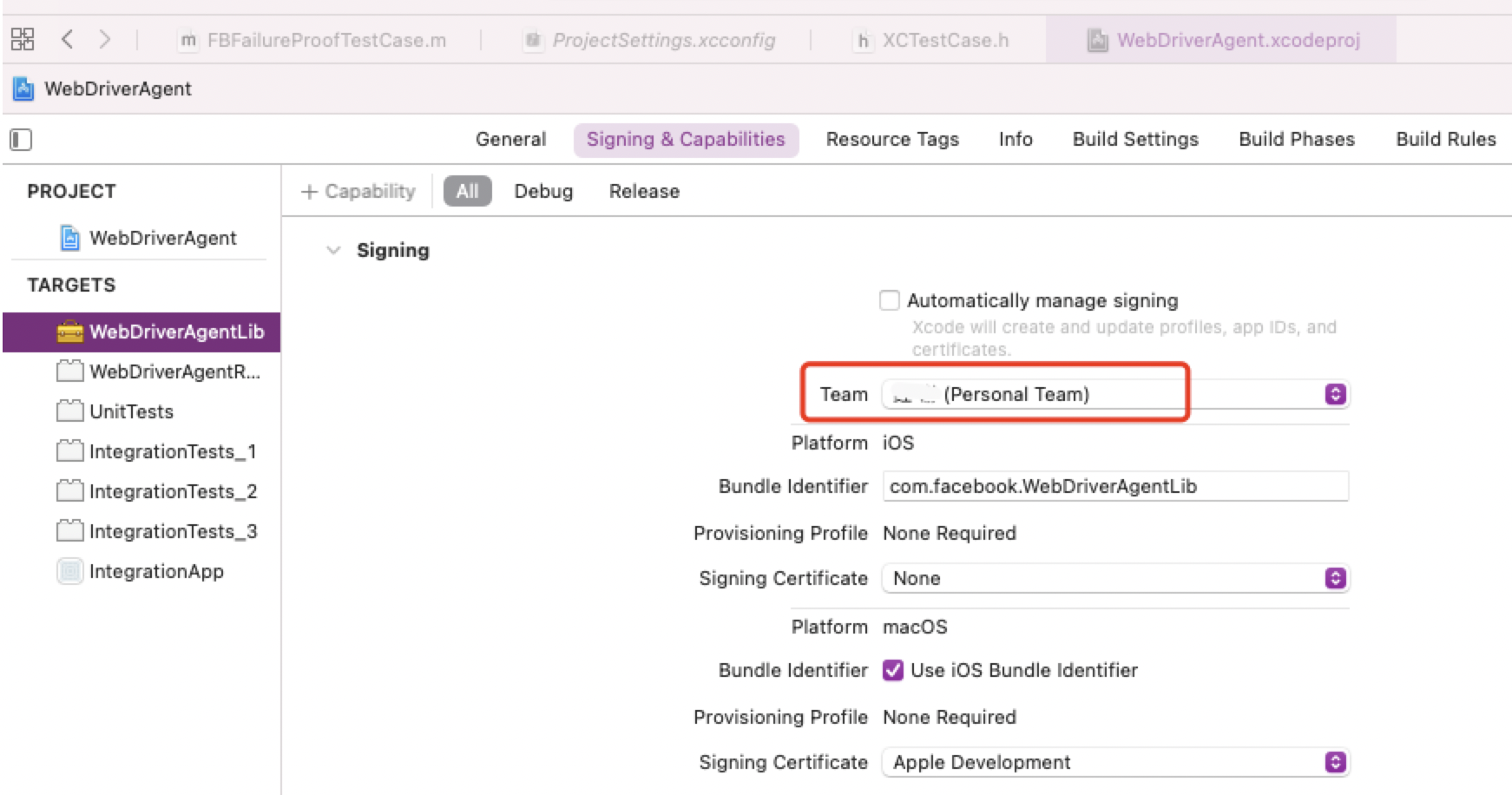
Task: Collapse the Signing section
Action: (333, 250)
